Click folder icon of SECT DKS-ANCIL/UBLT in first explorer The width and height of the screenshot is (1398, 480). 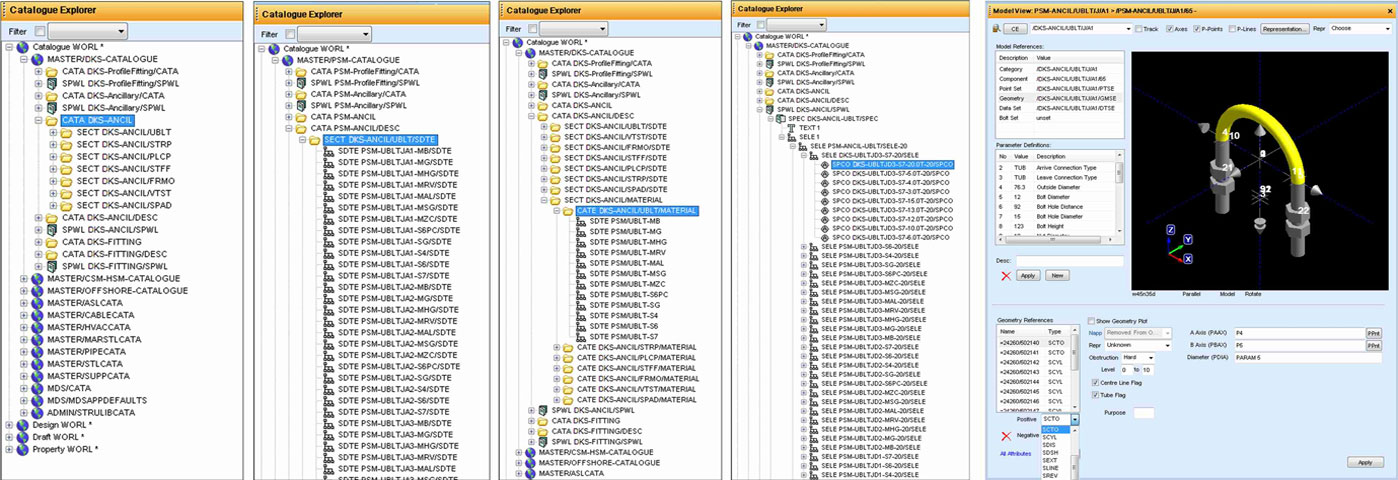tap(67, 132)
